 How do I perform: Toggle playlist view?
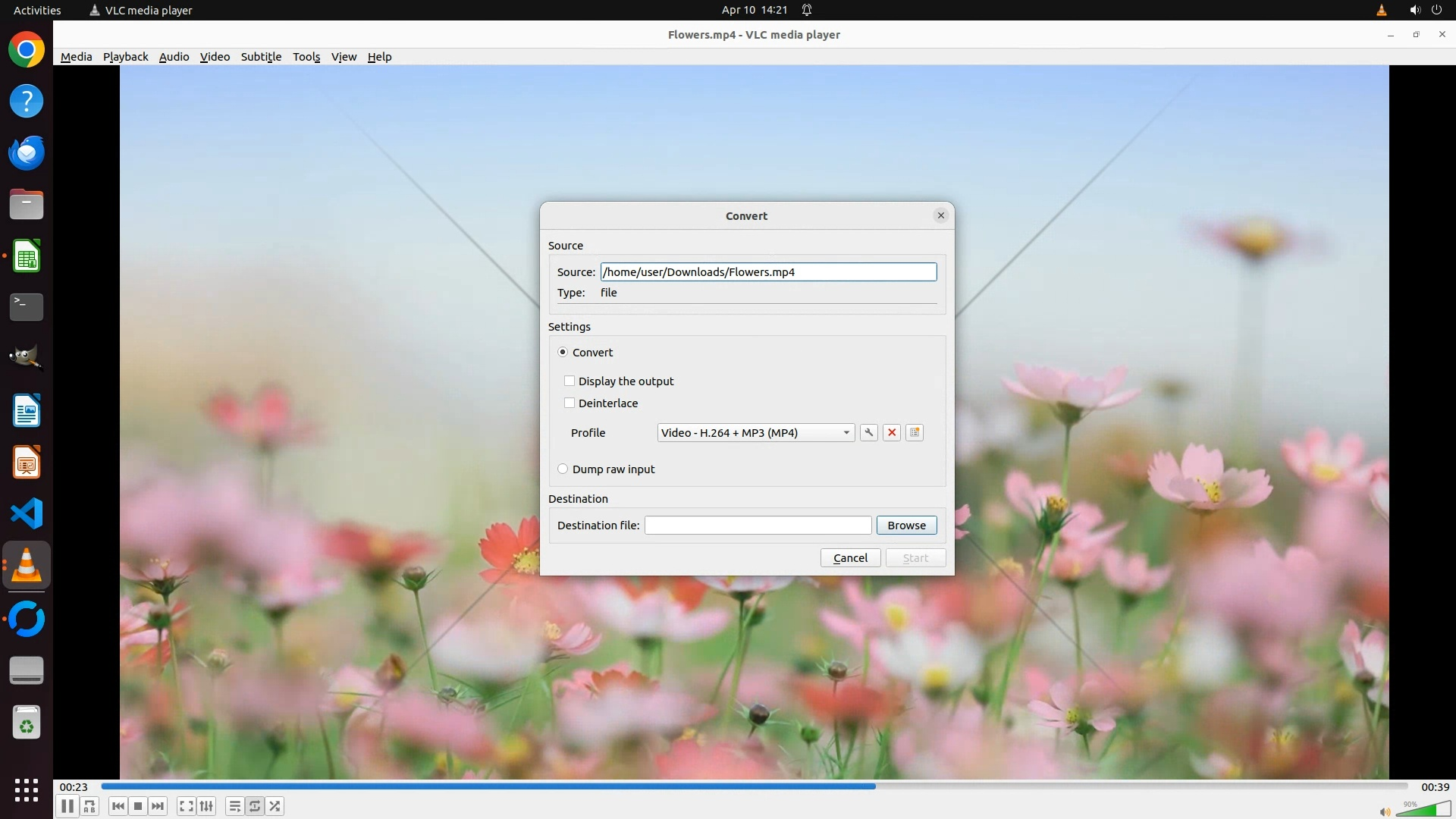(x=234, y=806)
